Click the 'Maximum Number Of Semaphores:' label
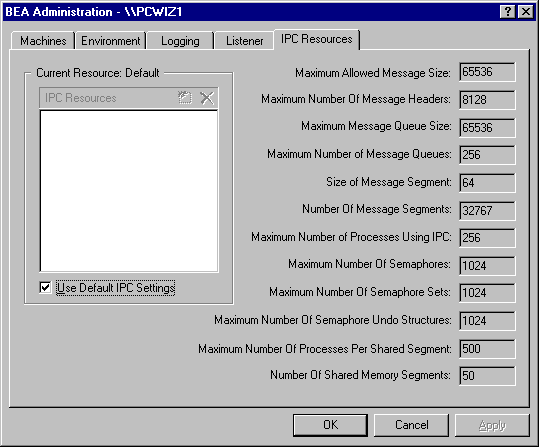The width and height of the screenshot is (539, 447). coord(369,264)
